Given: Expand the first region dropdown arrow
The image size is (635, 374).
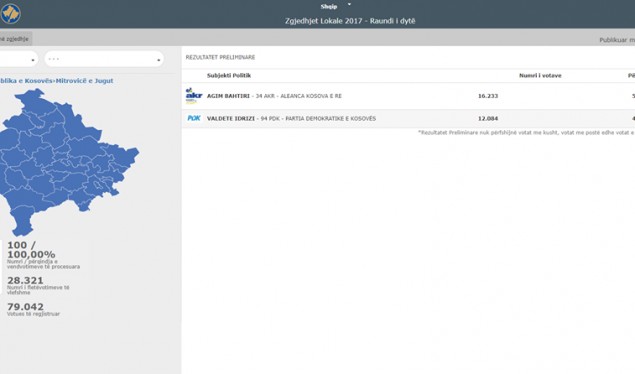Looking at the screenshot, I should tap(32, 60).
